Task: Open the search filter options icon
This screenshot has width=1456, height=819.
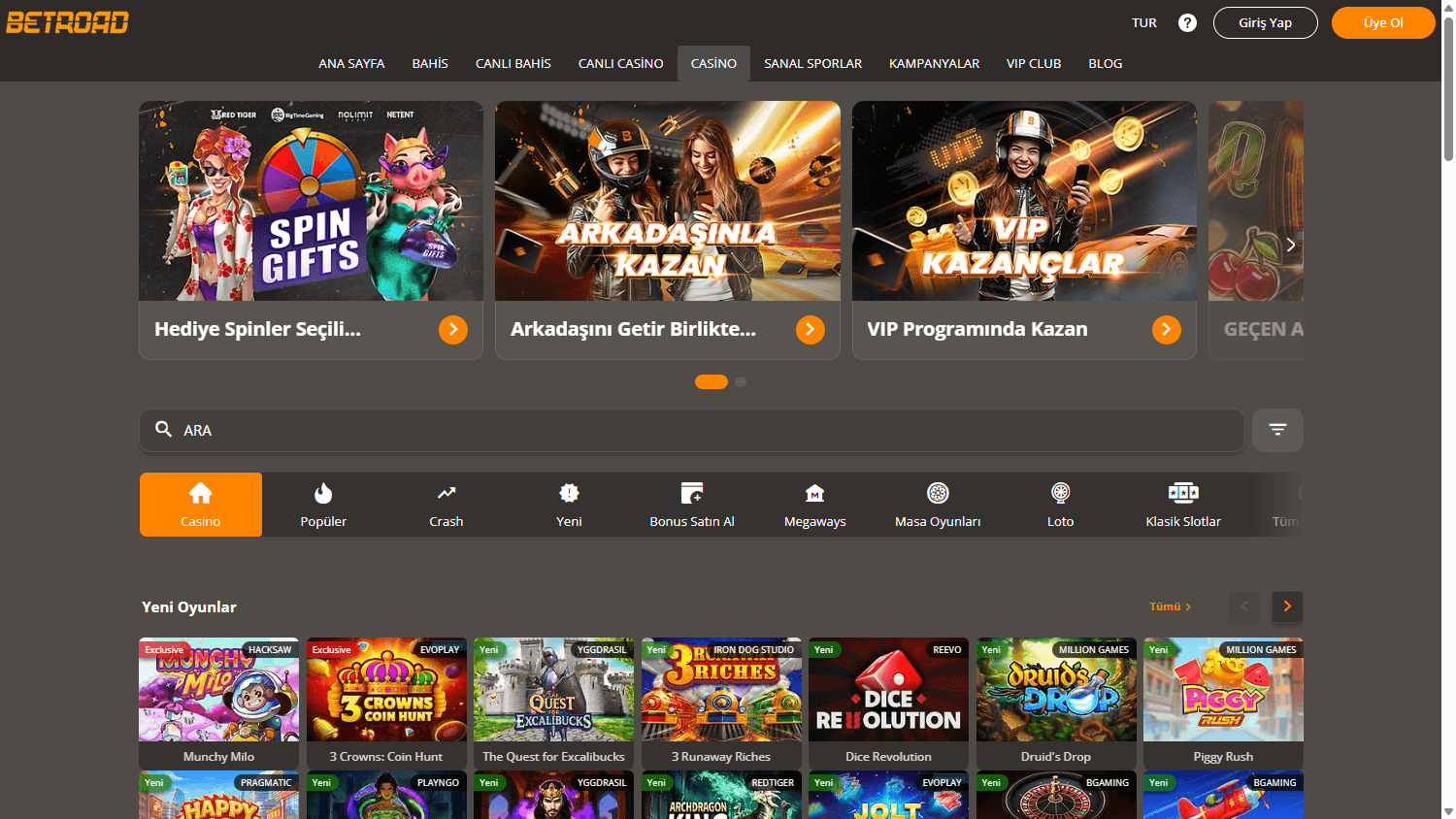Action: click(x=1276, y=430)
